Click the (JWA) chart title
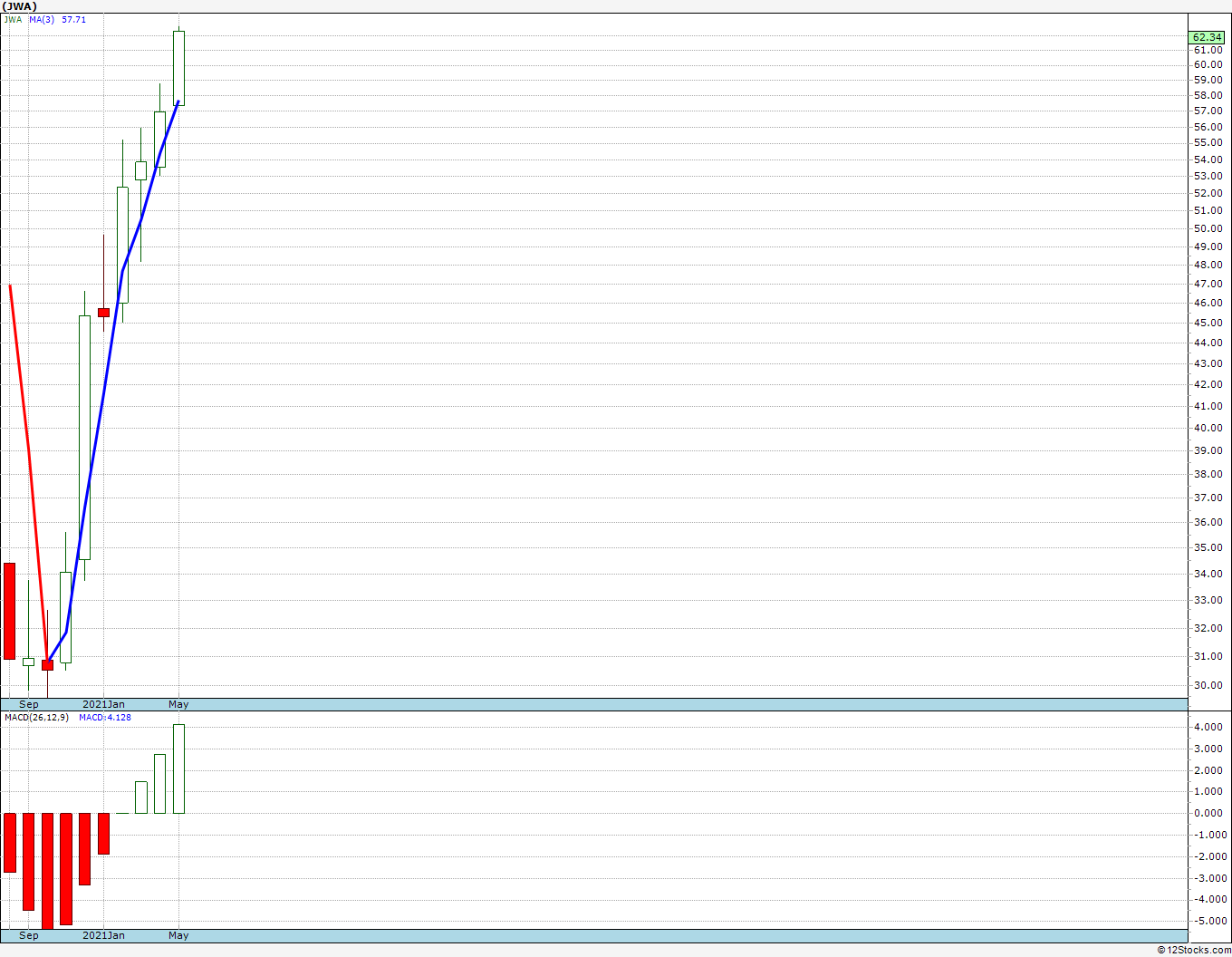This screenshot has height=957, width=1232. (20, 6)
